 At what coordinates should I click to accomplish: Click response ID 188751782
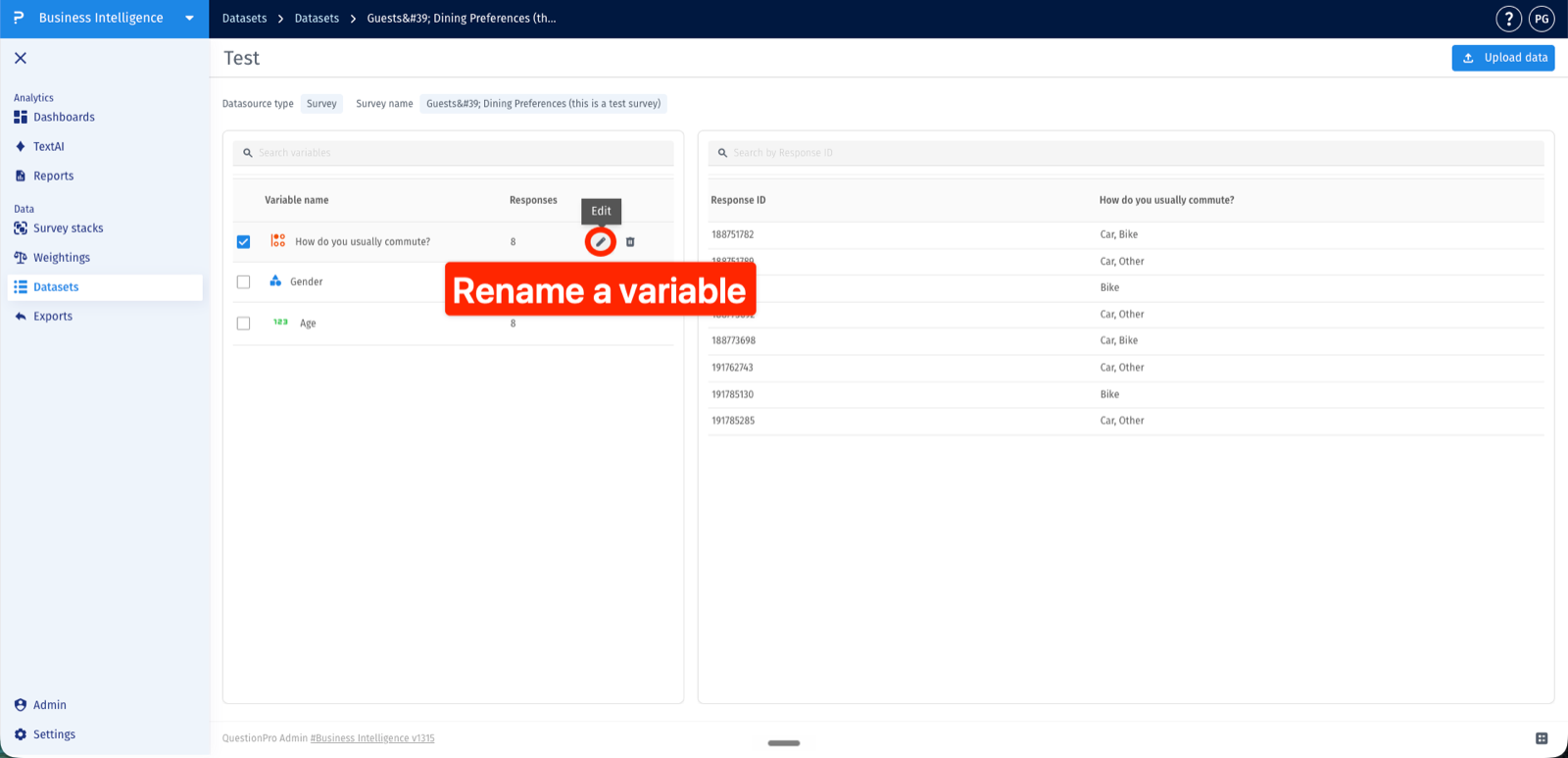pos(733,234)
